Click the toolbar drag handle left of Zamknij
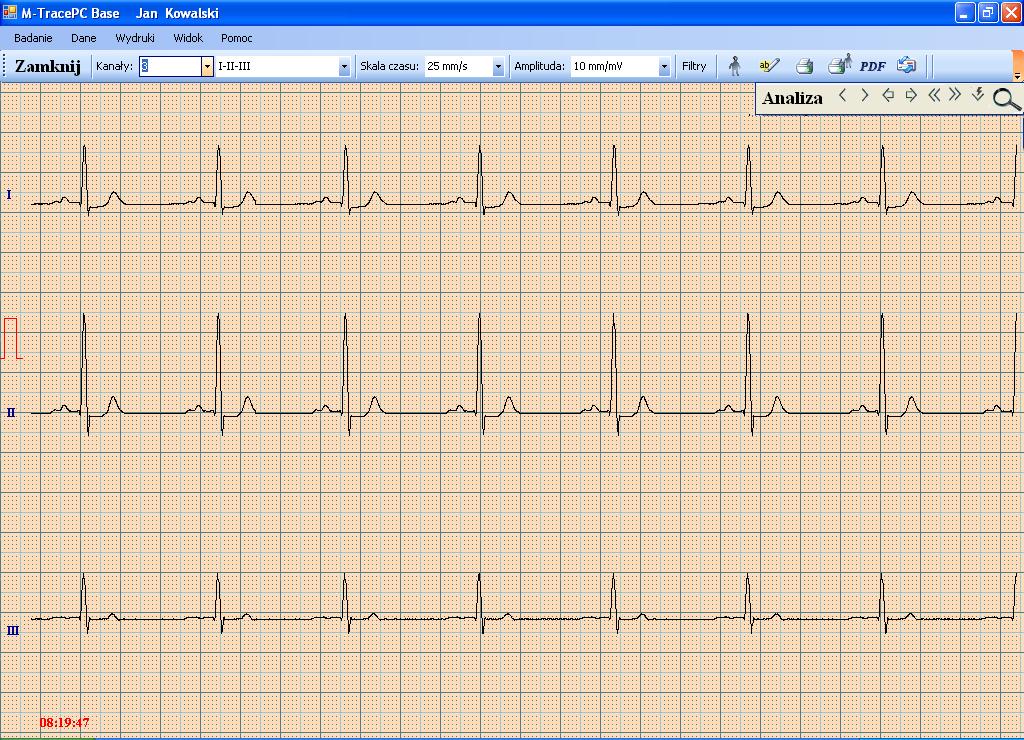This screenshot has height=740, width=1024. (5, 66)
